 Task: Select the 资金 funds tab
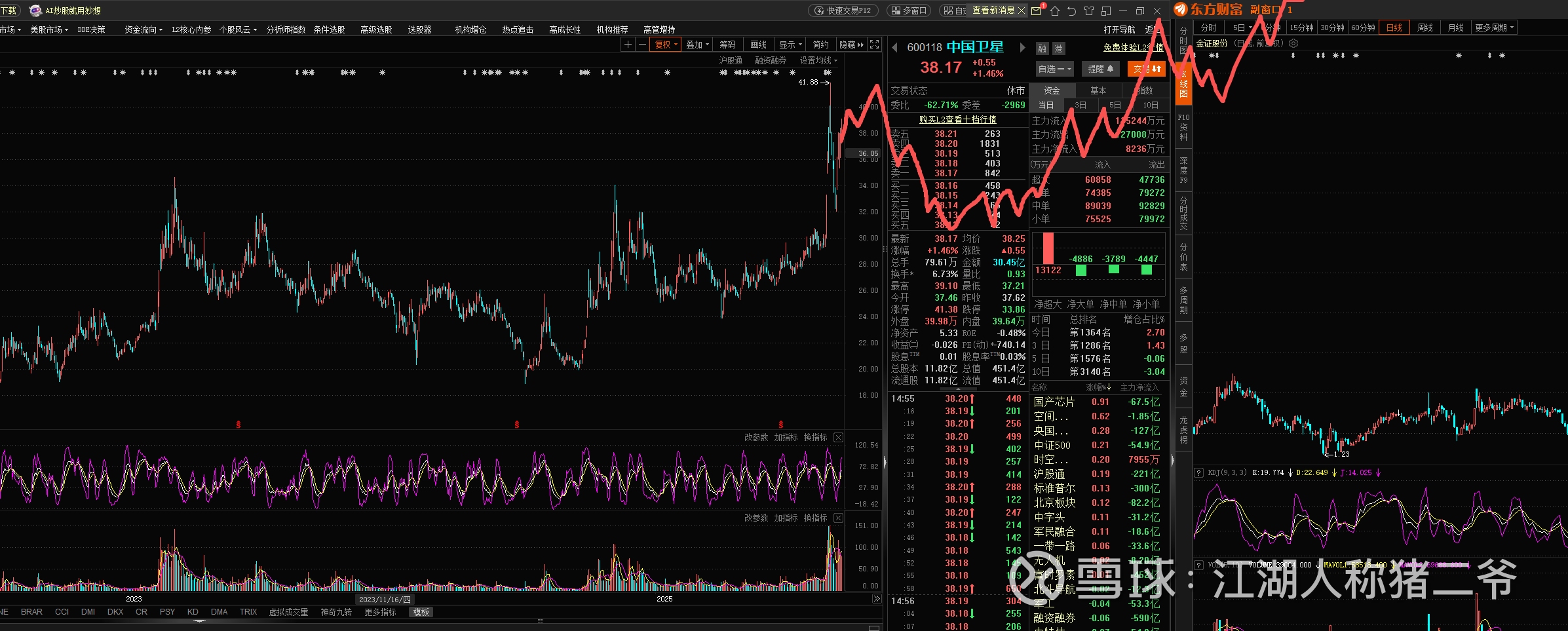[1052, 90]
